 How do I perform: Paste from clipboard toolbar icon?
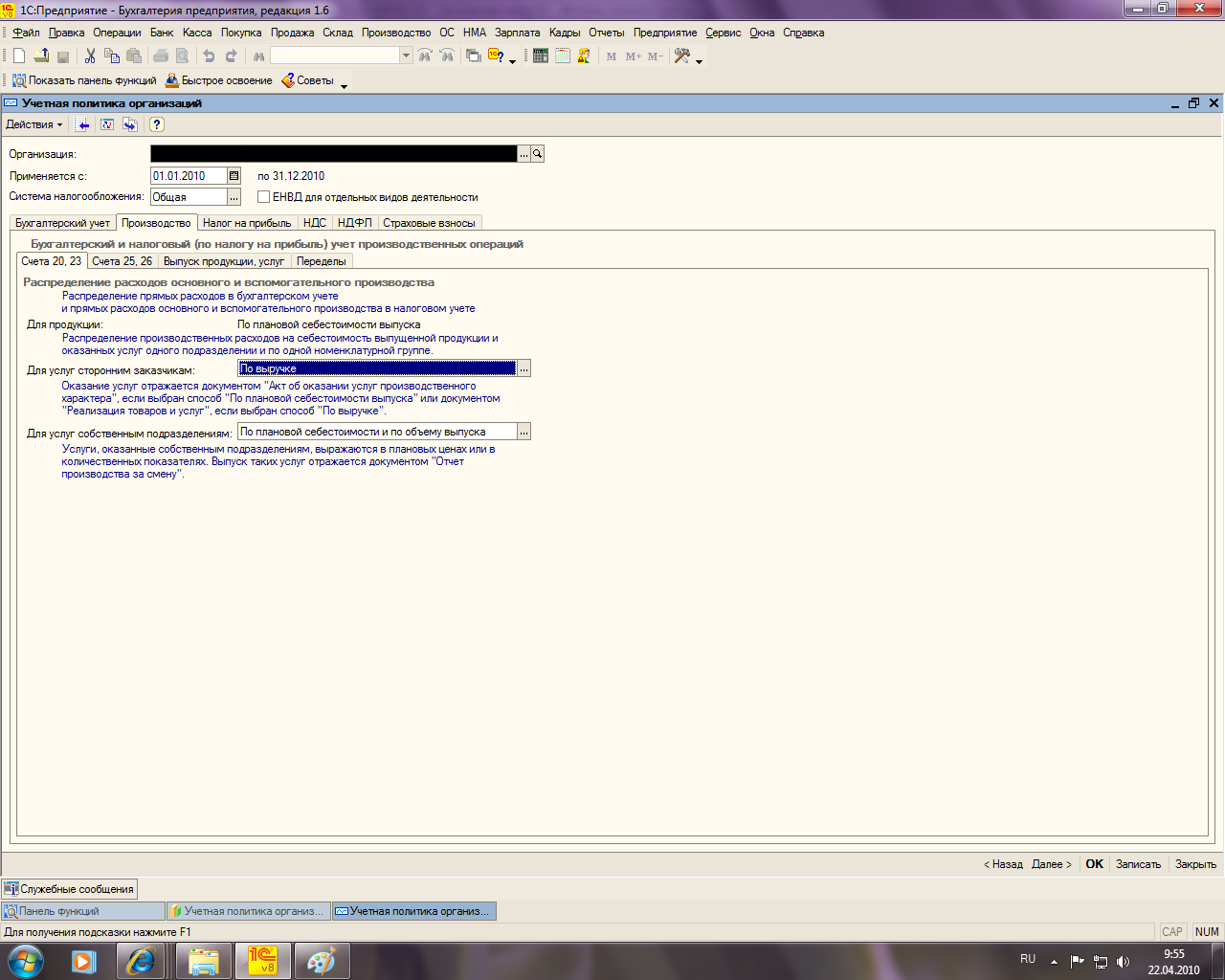(134, 56)
